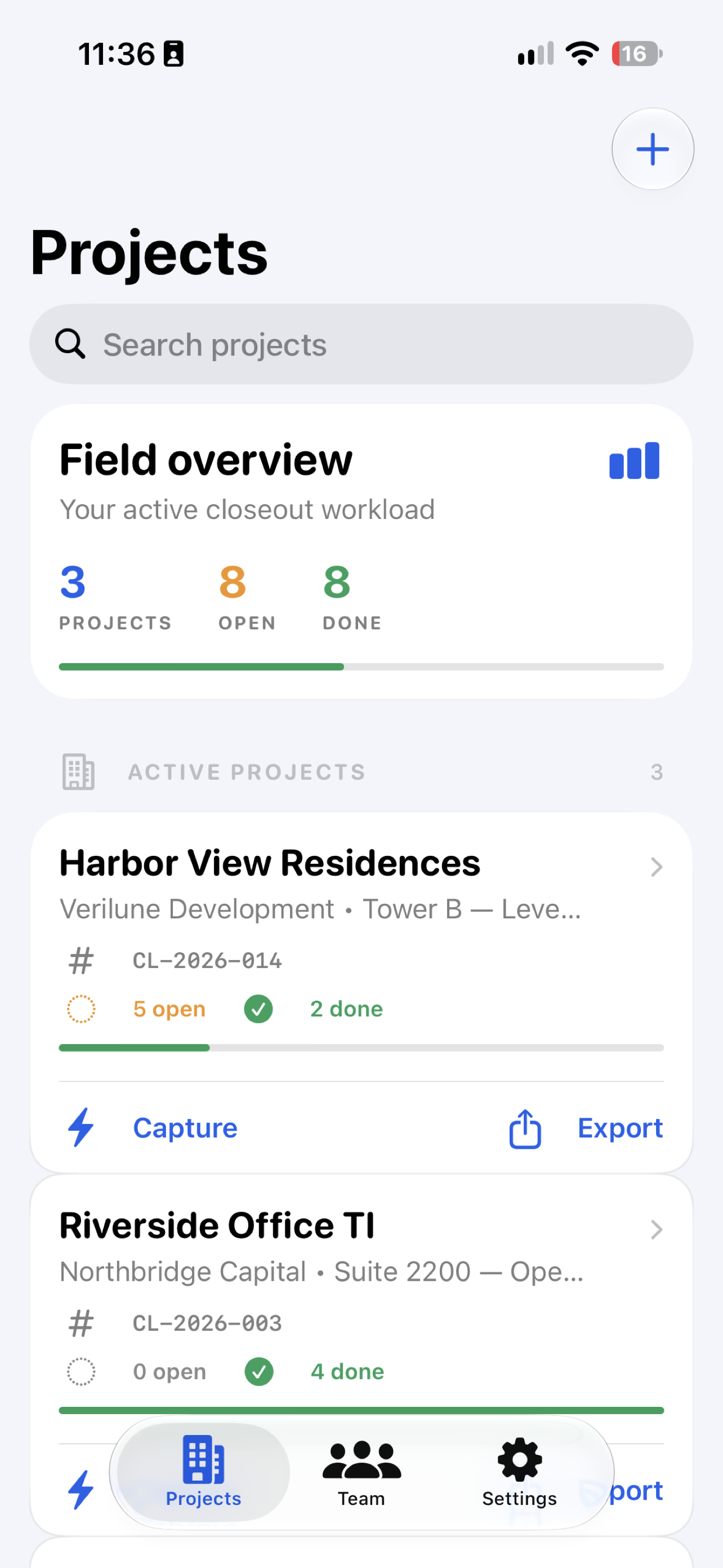Click hash icon beside CL-2026-014

(x=81, y=961)
